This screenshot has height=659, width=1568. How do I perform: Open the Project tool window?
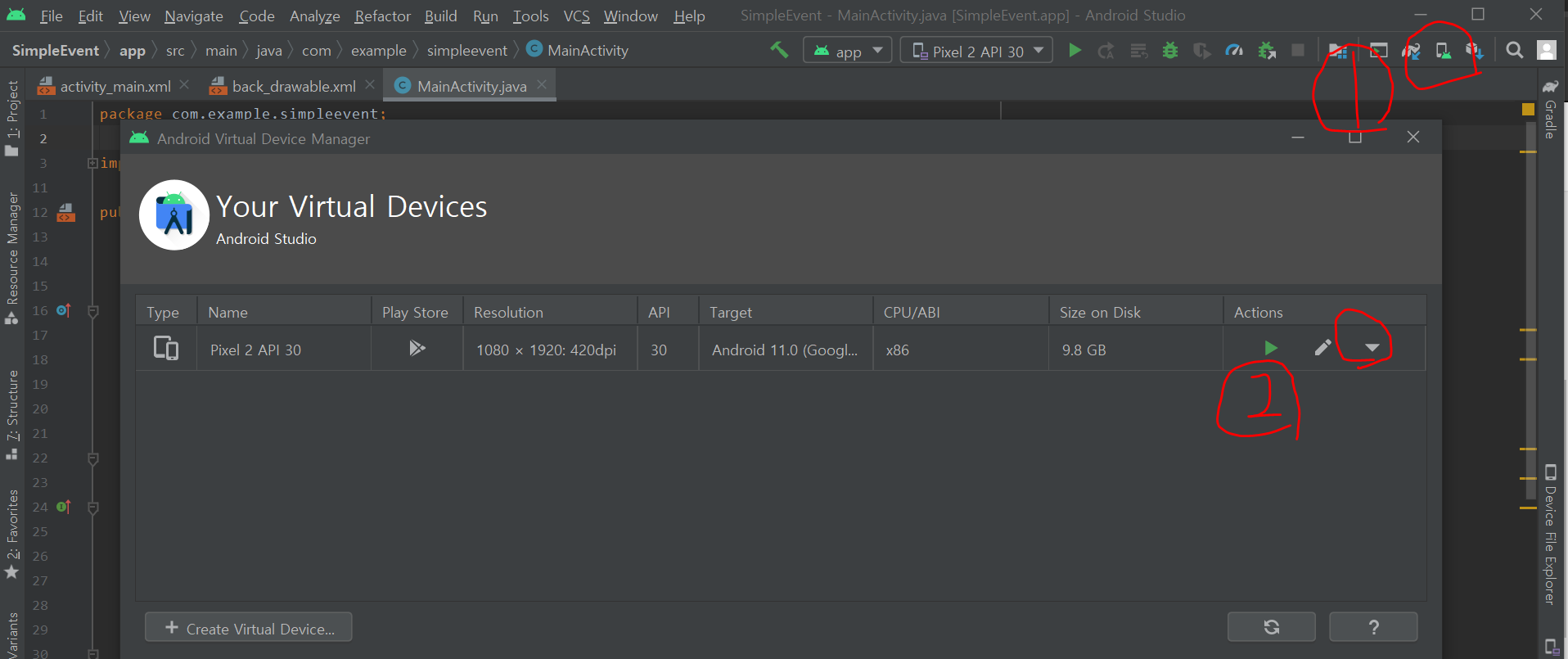coord(12,118)
